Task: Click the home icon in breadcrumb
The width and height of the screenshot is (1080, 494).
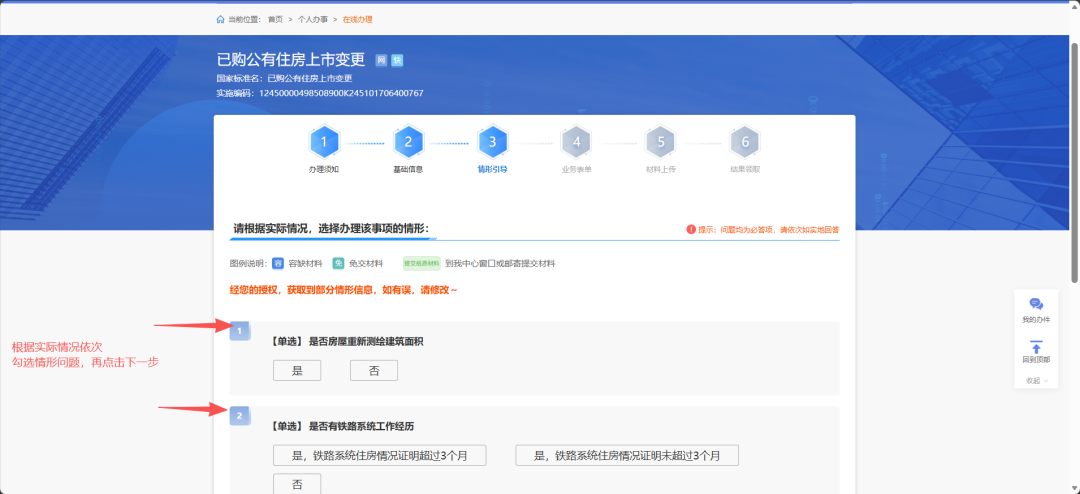Action: pyautogui.click(x=220, y=19)
